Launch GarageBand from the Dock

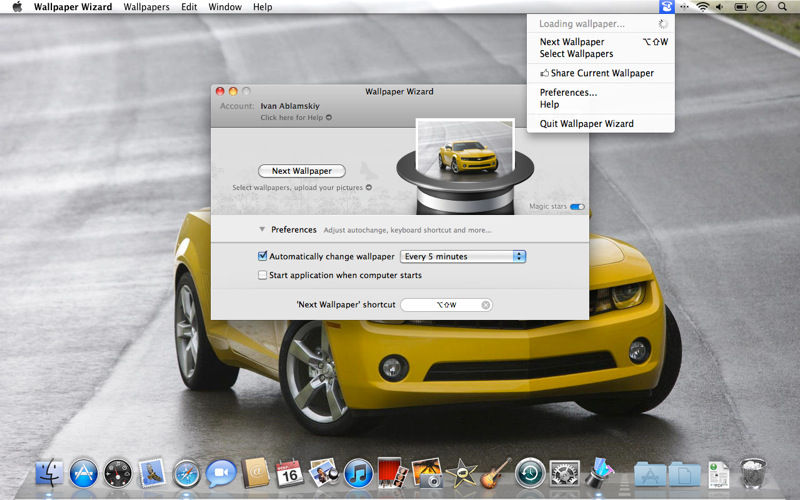[x=495, y=473]
